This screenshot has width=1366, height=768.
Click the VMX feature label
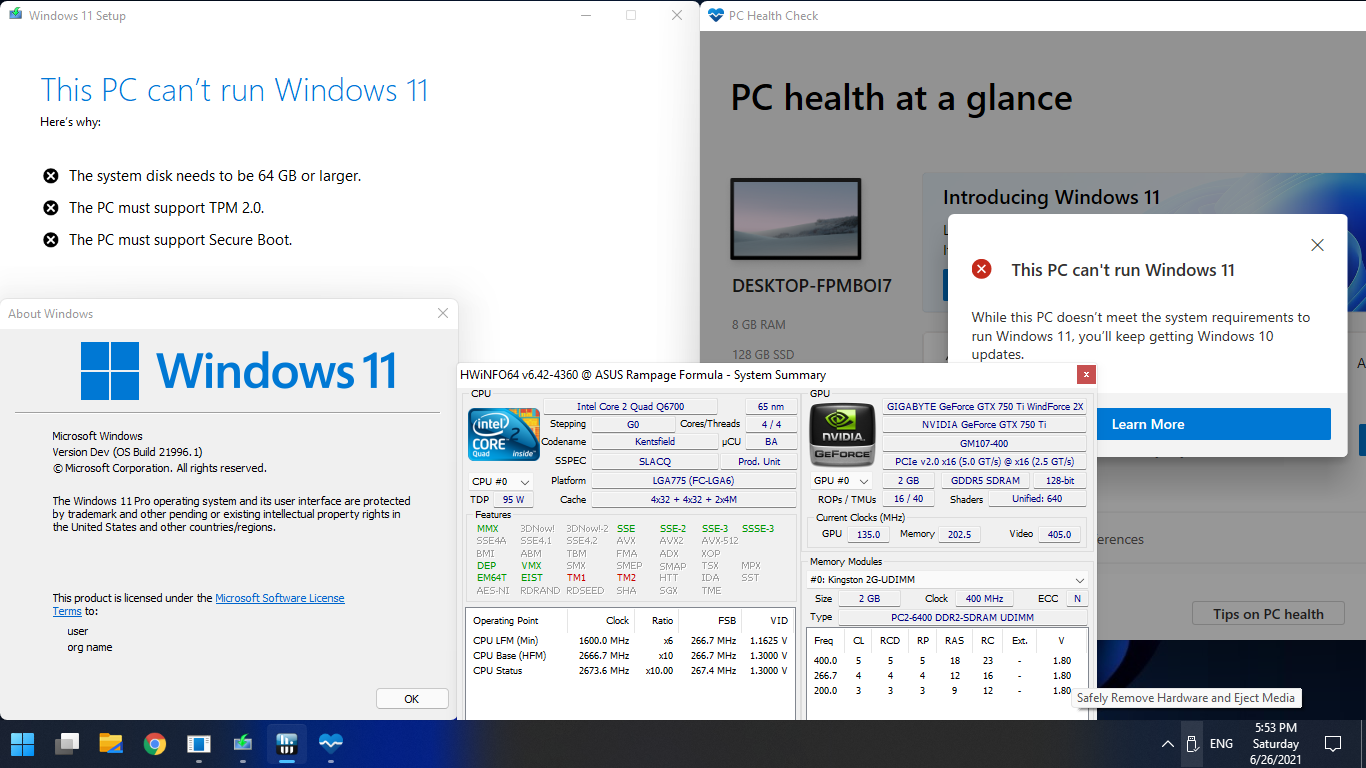point(531,566)
